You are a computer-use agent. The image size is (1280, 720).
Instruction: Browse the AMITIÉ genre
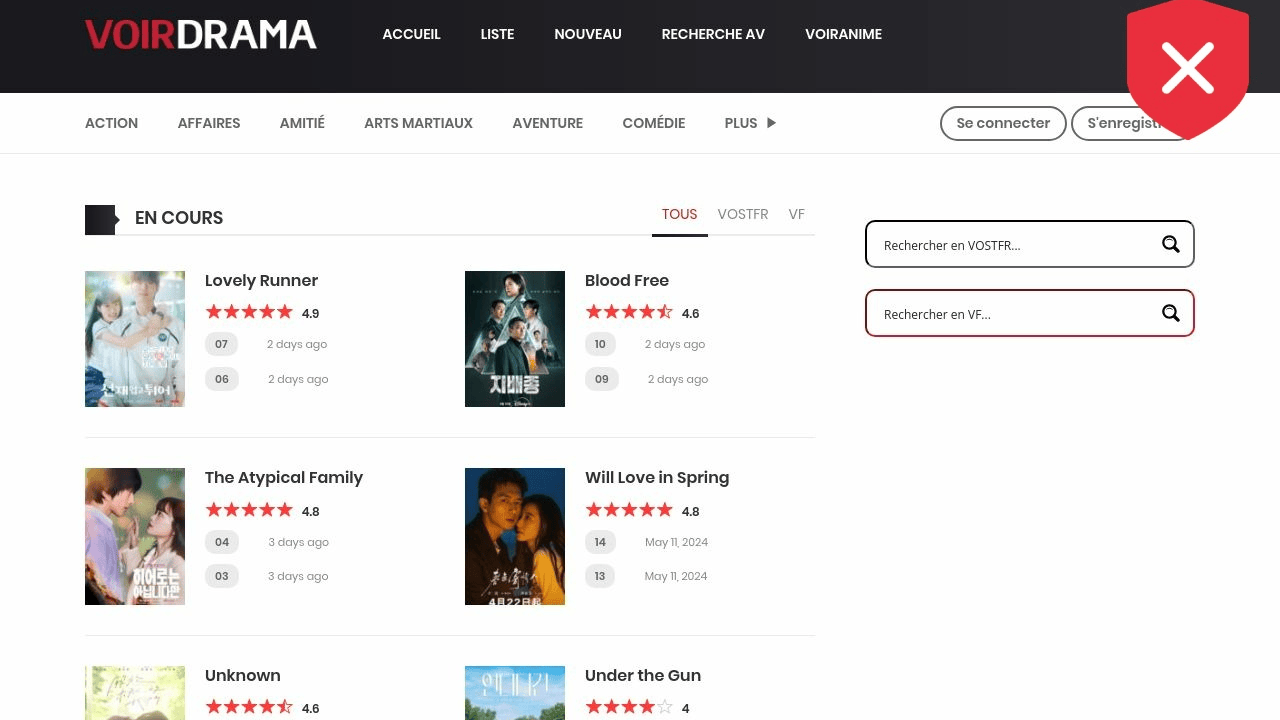click(x=302, y=123)
